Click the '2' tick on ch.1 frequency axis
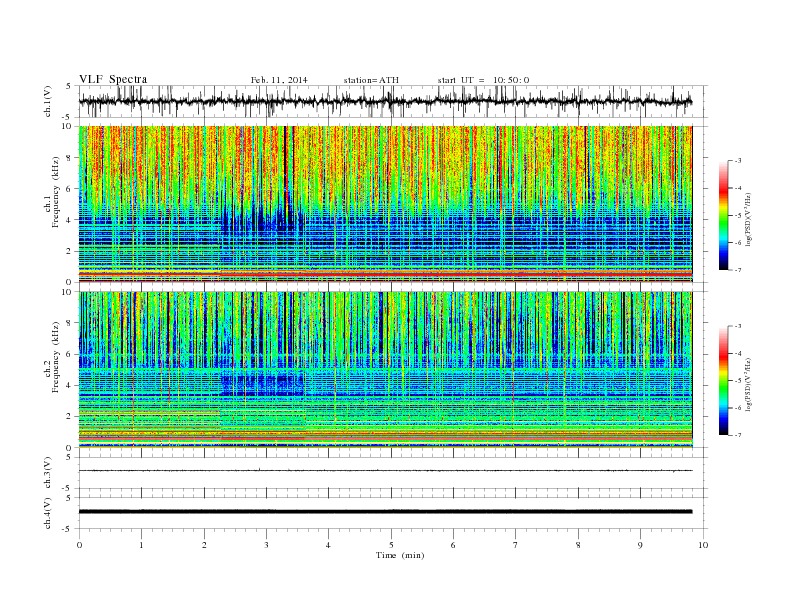Image resolution: width=792 pixels, height=612 pixels. (x=69, y=251)
